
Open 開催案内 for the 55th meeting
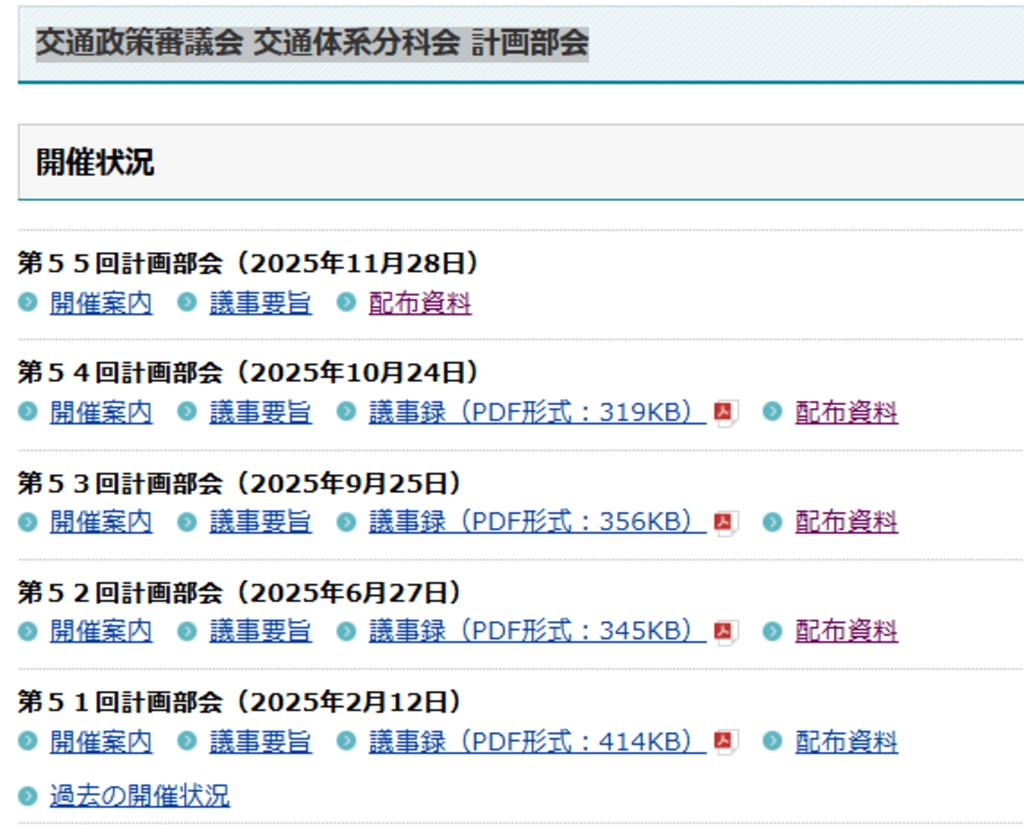click(x=101, y=303)
